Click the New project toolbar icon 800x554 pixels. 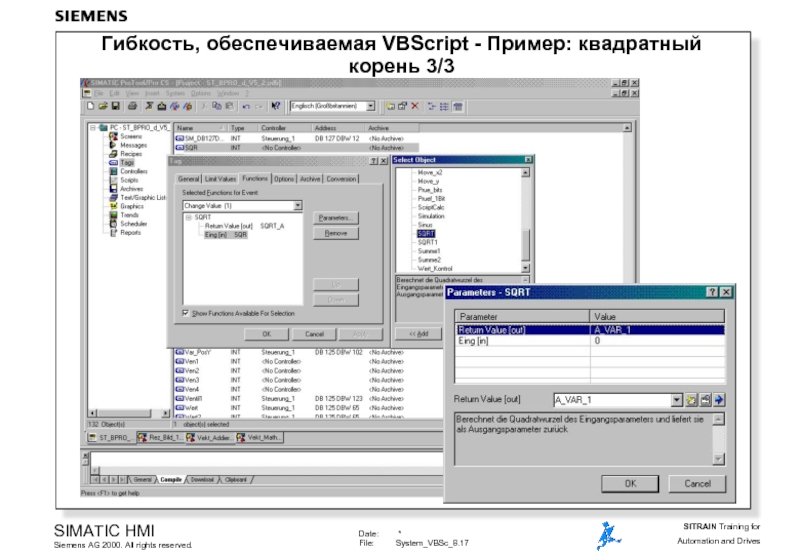(91, 106)
